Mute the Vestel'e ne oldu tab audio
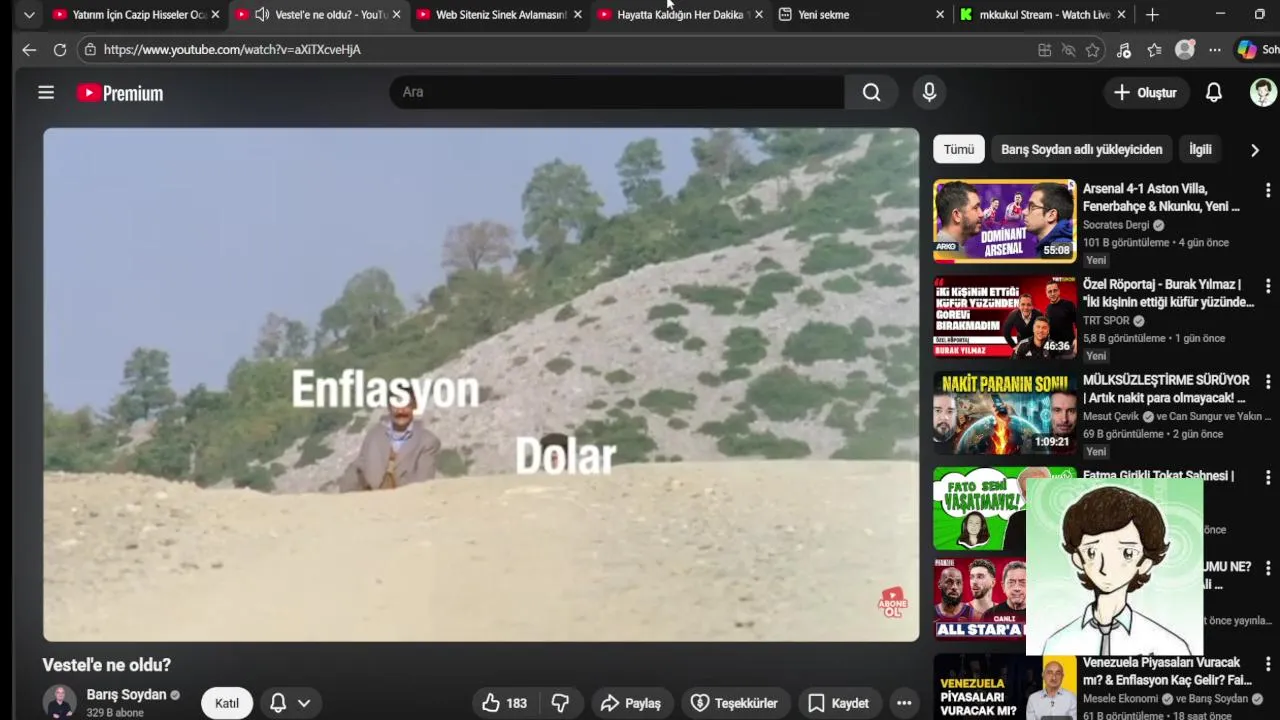Image resolution: width=1280 pixels, height=720 pixels. [262, 15]
